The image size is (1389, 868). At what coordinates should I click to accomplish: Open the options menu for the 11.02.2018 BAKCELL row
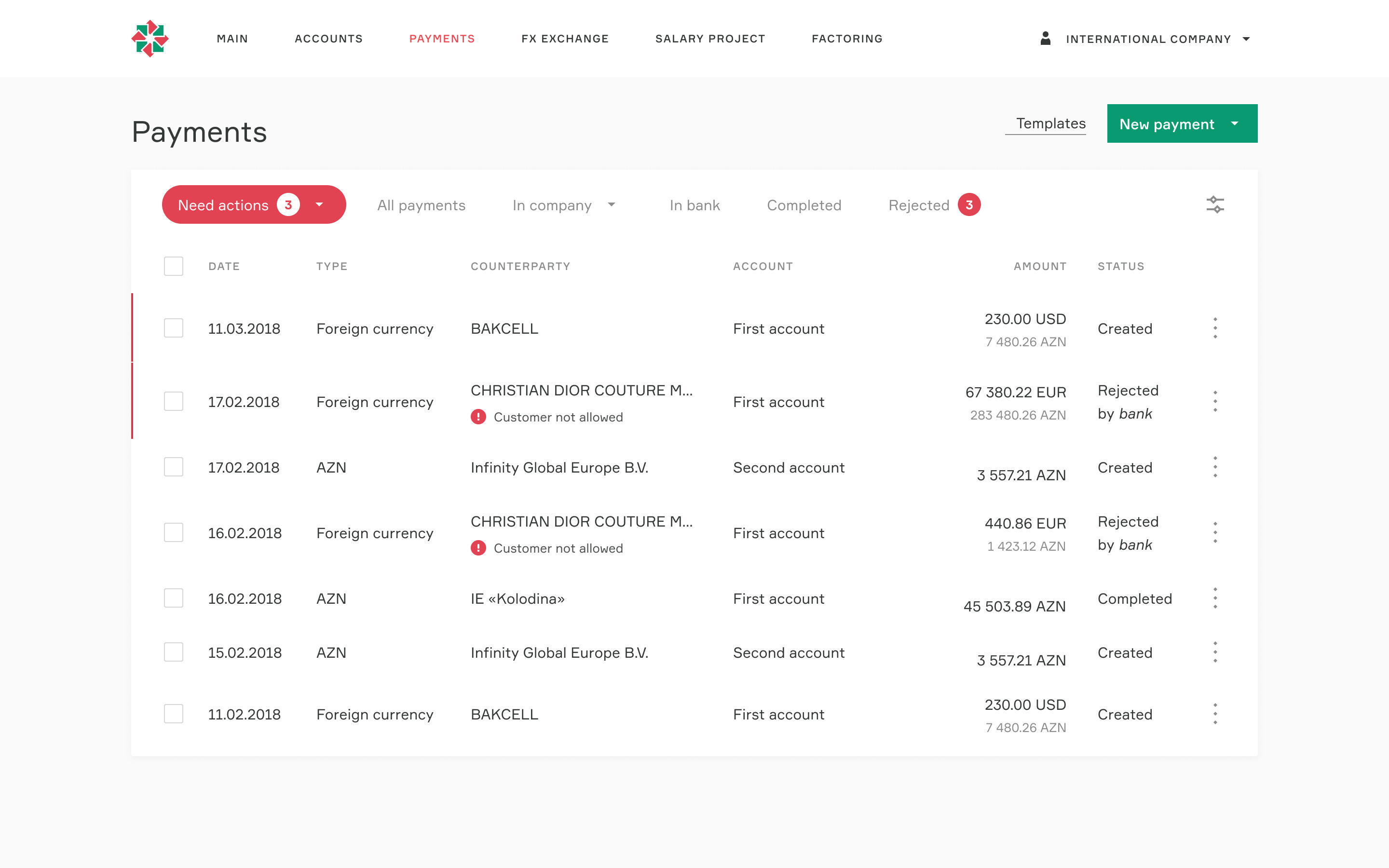[x=1214, y=714]
